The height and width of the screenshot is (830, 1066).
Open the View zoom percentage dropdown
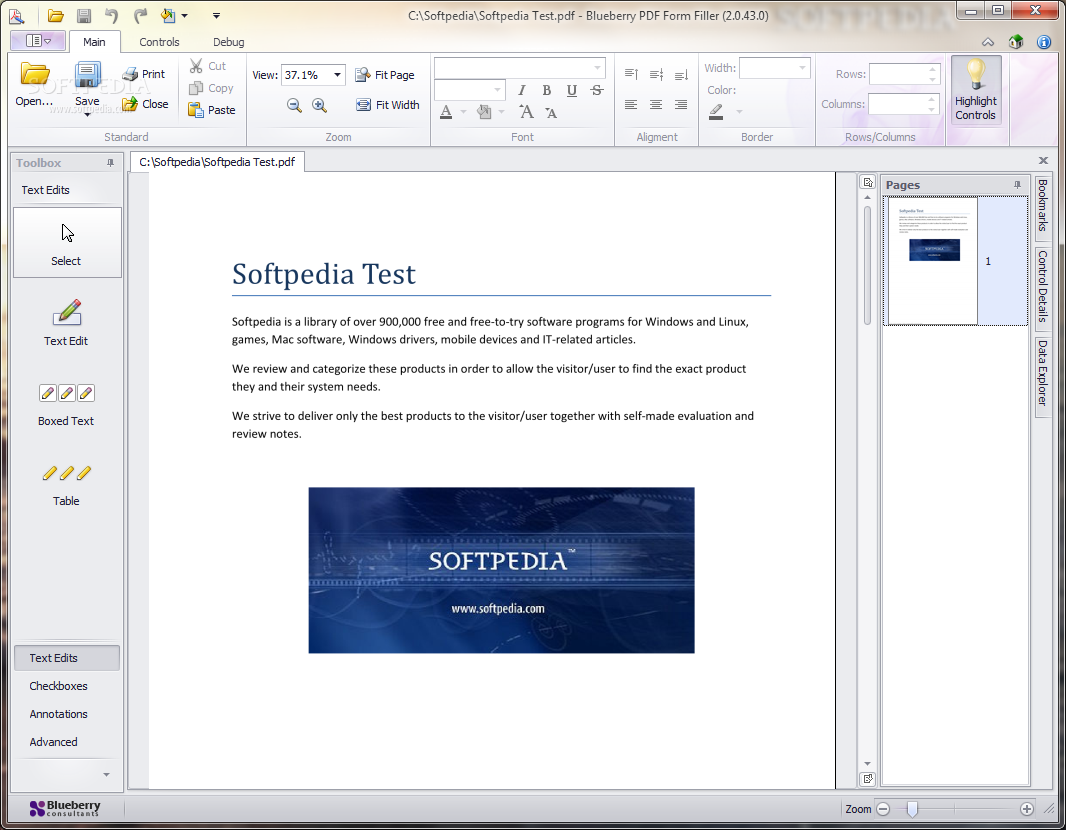coord(337,75)
